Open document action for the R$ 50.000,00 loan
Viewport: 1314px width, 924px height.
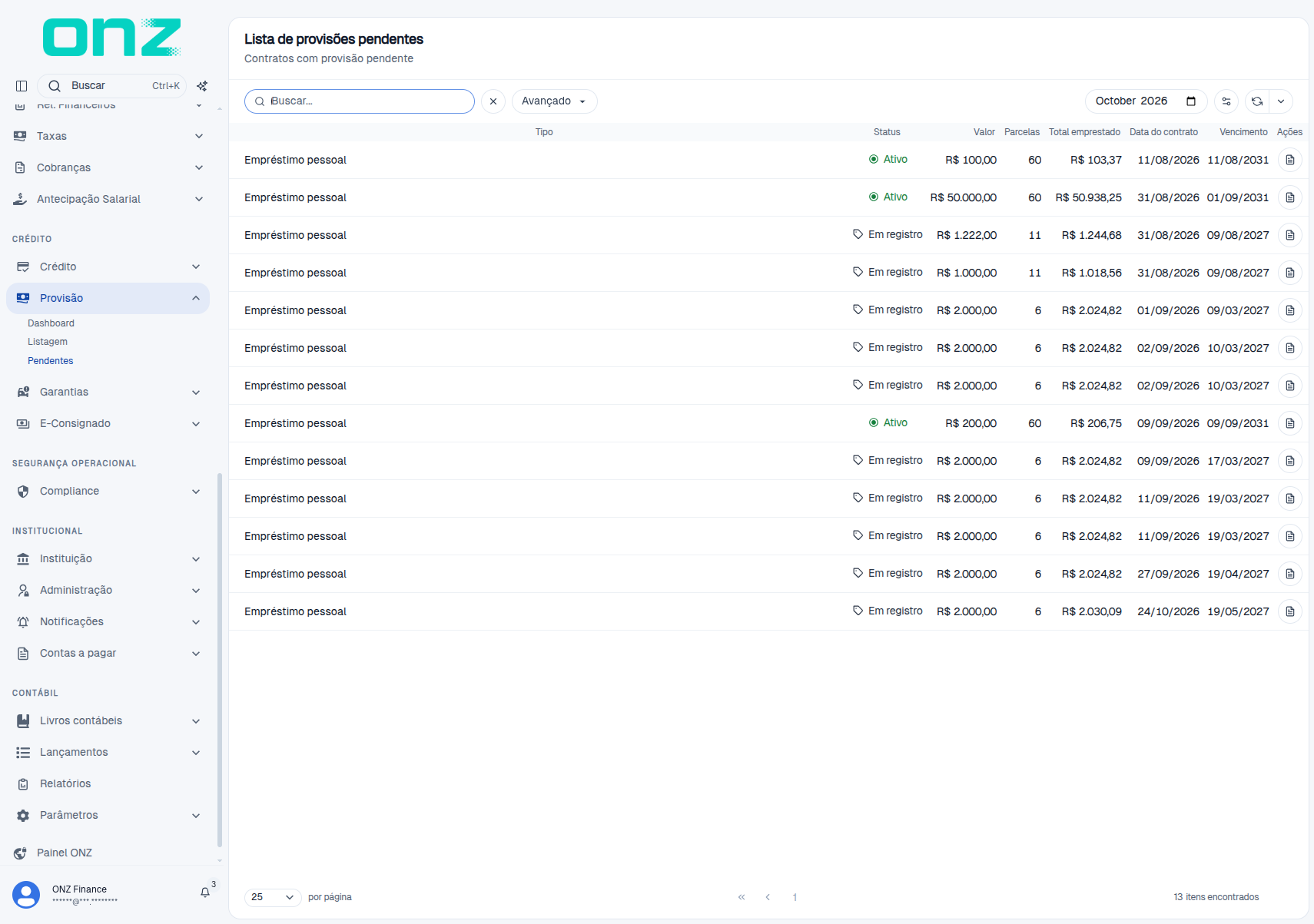1290,197
